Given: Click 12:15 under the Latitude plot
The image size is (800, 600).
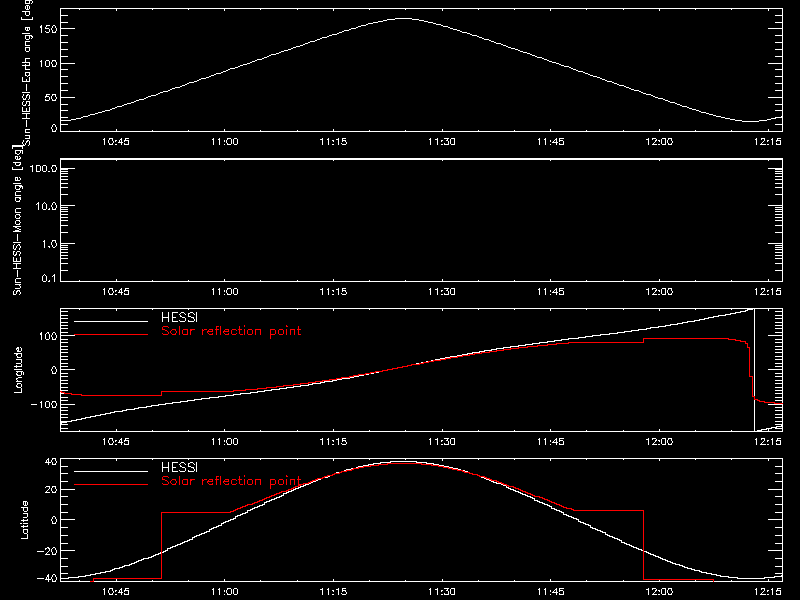Looking at the screenshot, I should [768, 592].
